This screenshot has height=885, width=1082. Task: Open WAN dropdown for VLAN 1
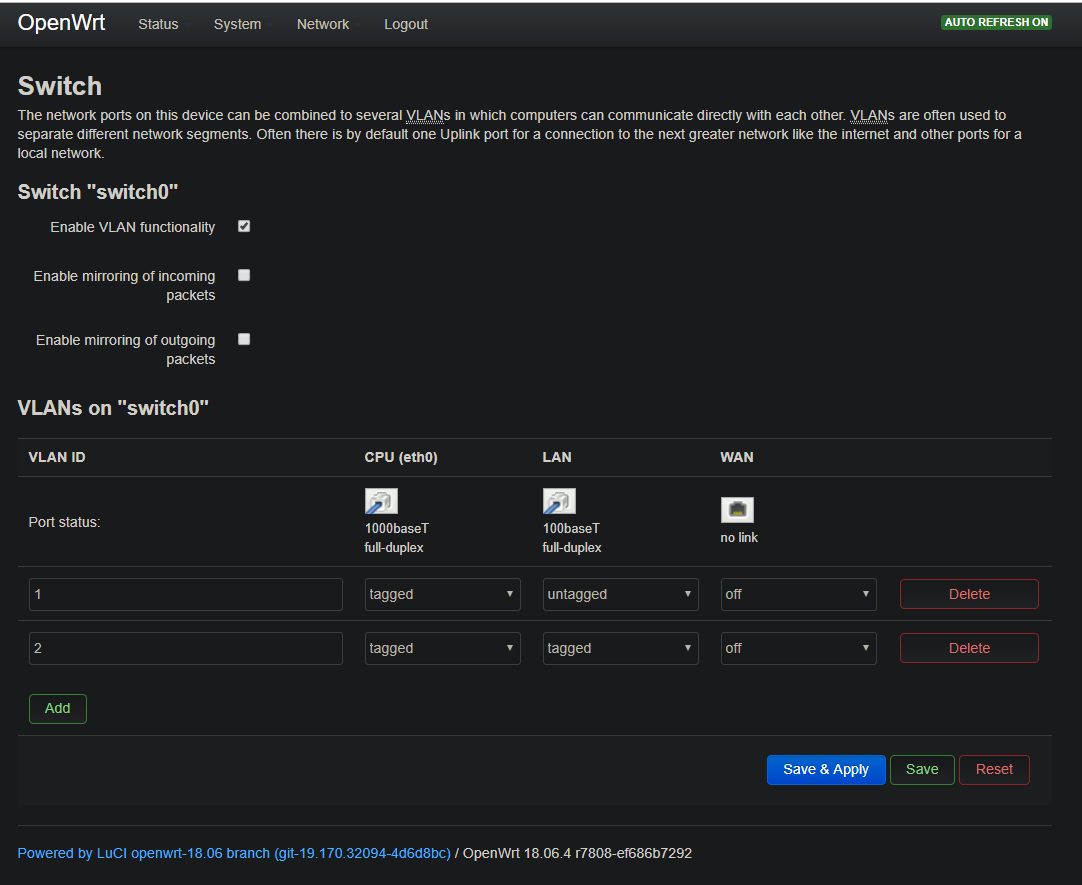[x=798, y=594]
